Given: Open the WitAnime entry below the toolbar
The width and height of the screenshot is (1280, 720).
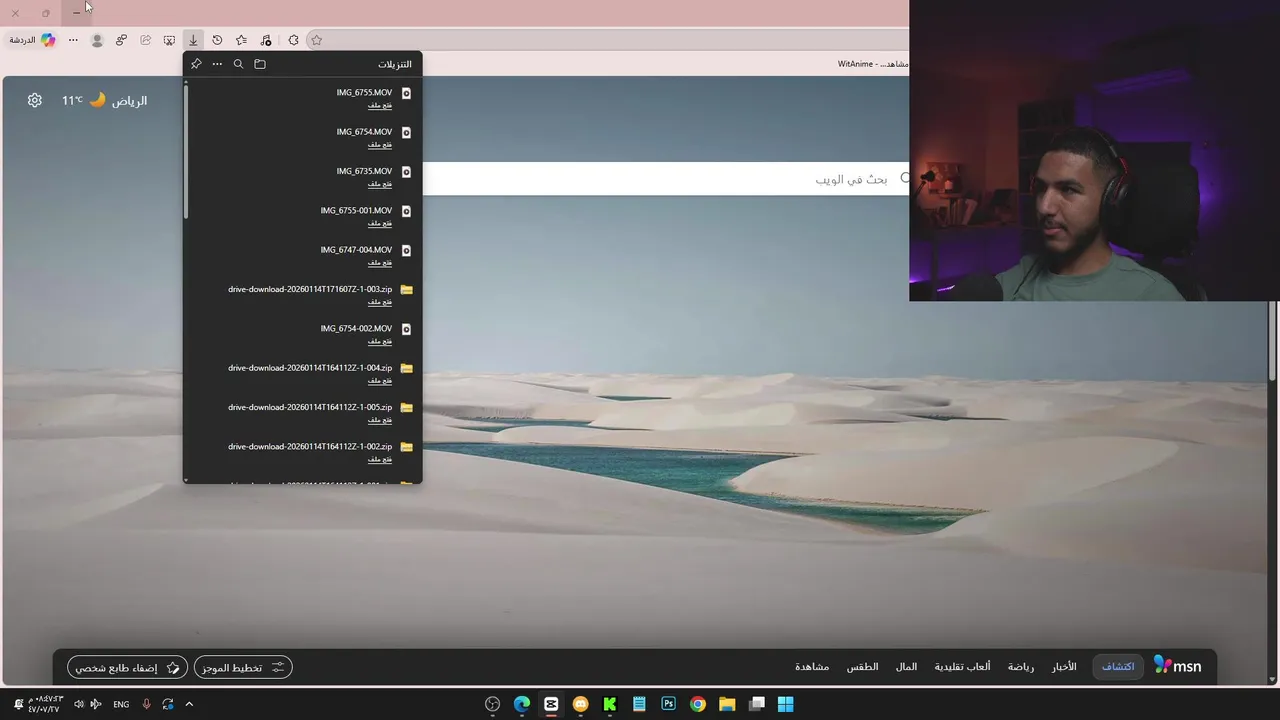Looking at the screenshot, I should click(x=873, y=64).
